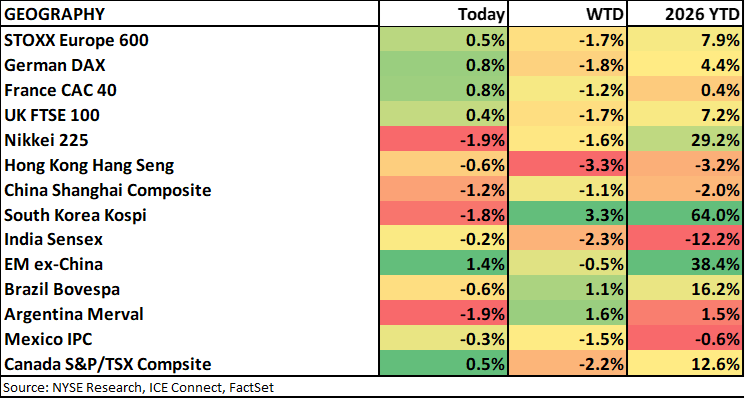Select France CAC 40 YTD cell 0.4%
Image resolution: width=745 pixels, height=399 pixels.
click(684, 90)
